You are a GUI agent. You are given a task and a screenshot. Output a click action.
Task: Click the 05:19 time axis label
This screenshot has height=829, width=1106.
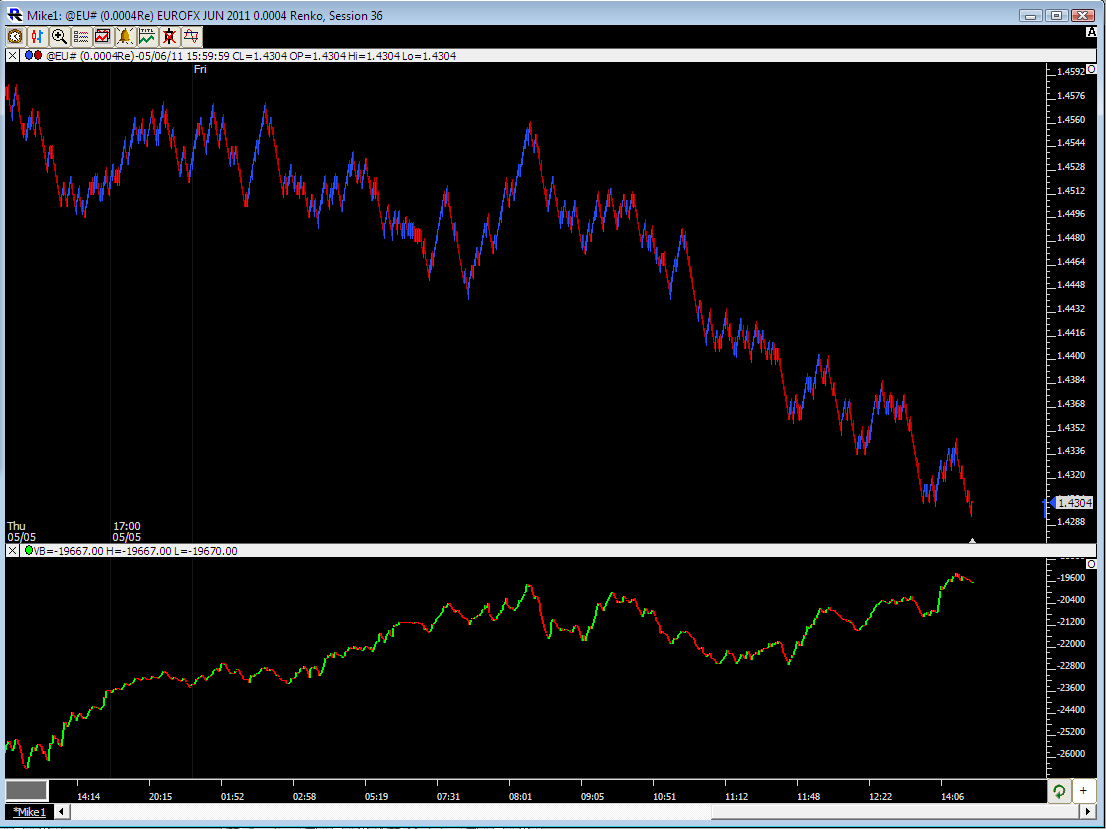376,797
